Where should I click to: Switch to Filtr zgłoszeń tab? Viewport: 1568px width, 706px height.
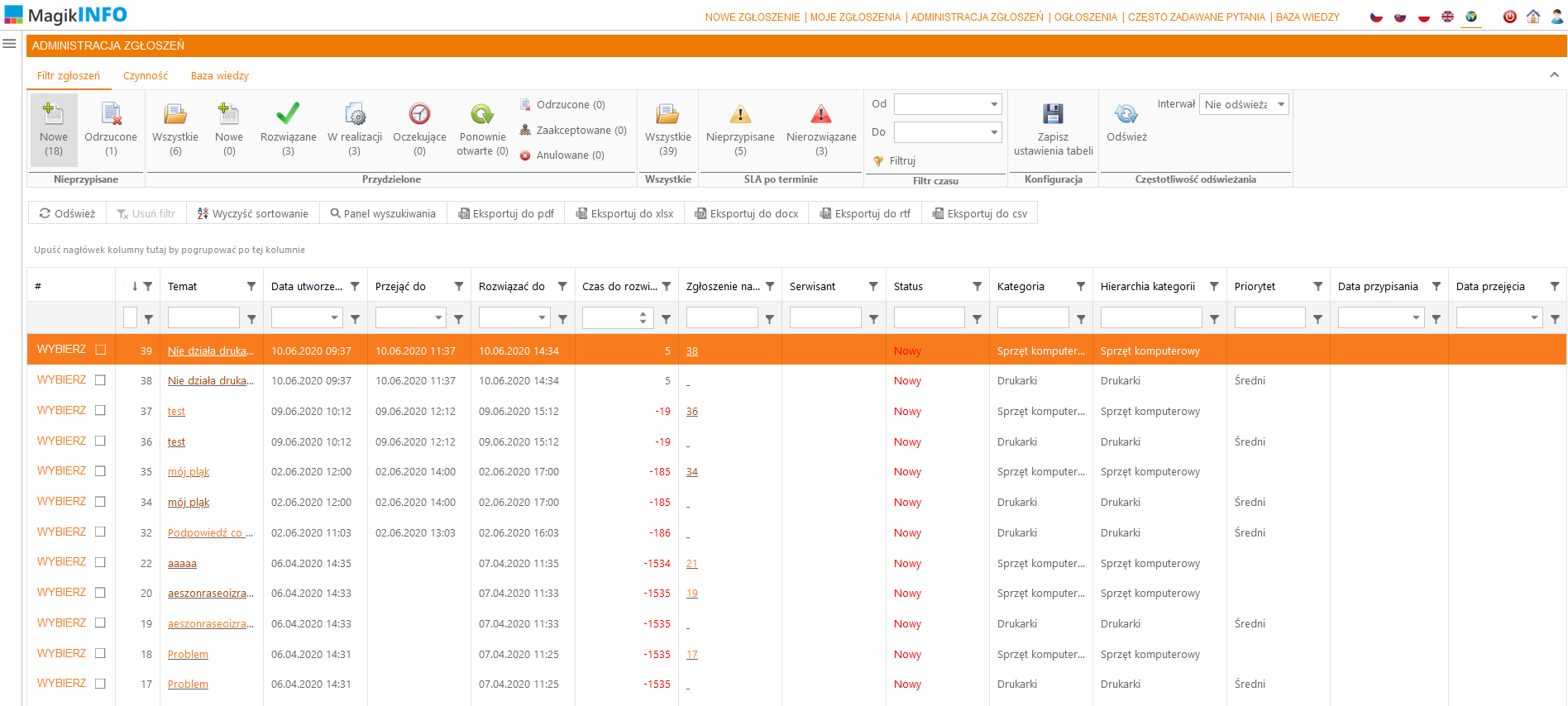click(69, 75)
